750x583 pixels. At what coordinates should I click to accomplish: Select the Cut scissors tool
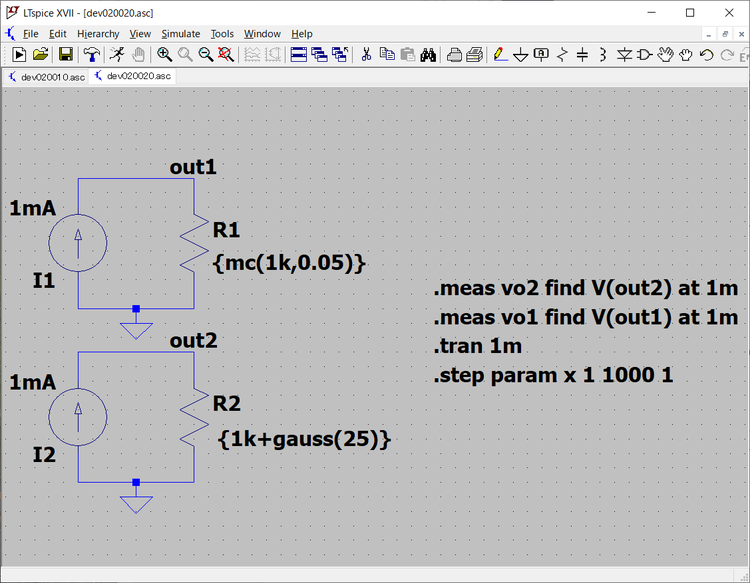(x=366, y=55)
